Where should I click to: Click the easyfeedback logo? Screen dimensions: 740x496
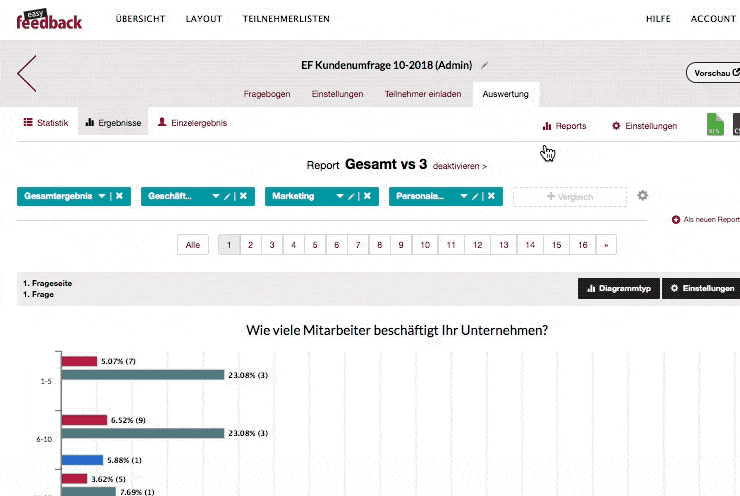49,19
